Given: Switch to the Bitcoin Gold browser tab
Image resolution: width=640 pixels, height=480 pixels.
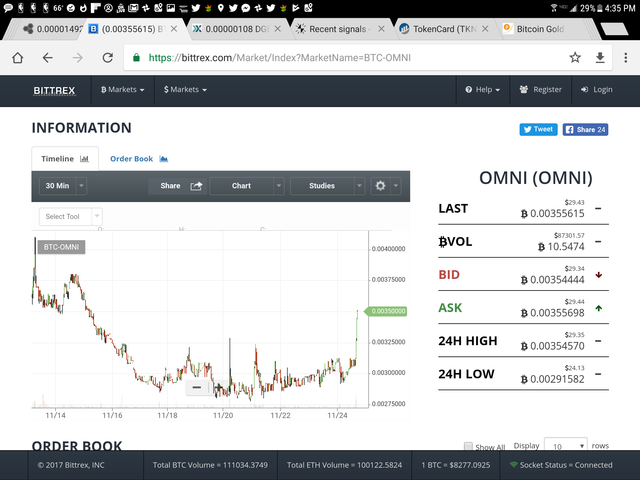Looking at the screenshot, I should (x=541, y=29).
